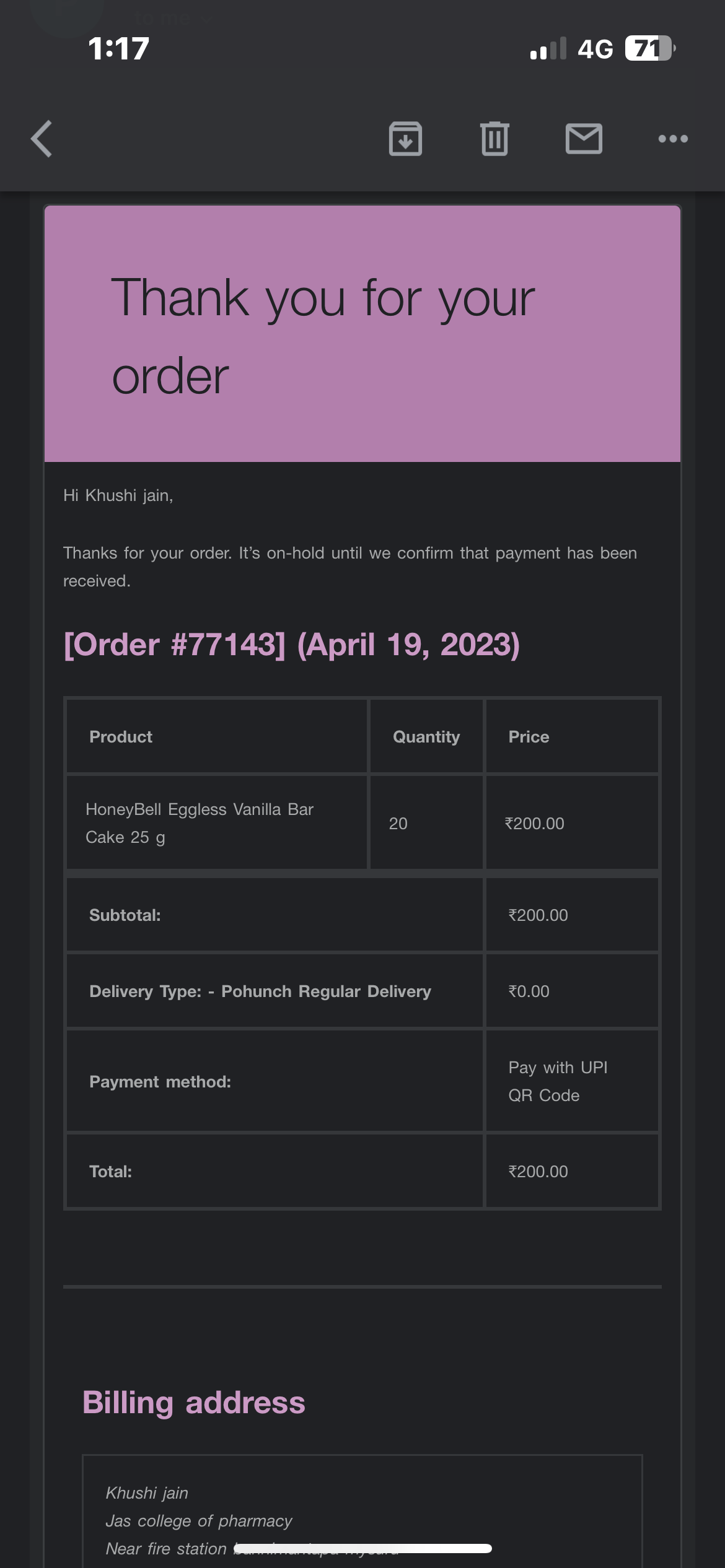The image size is (725, 1568).
Task: Tap the 'Pay with UPI QR Code' cell
Action: [558, 1081]
